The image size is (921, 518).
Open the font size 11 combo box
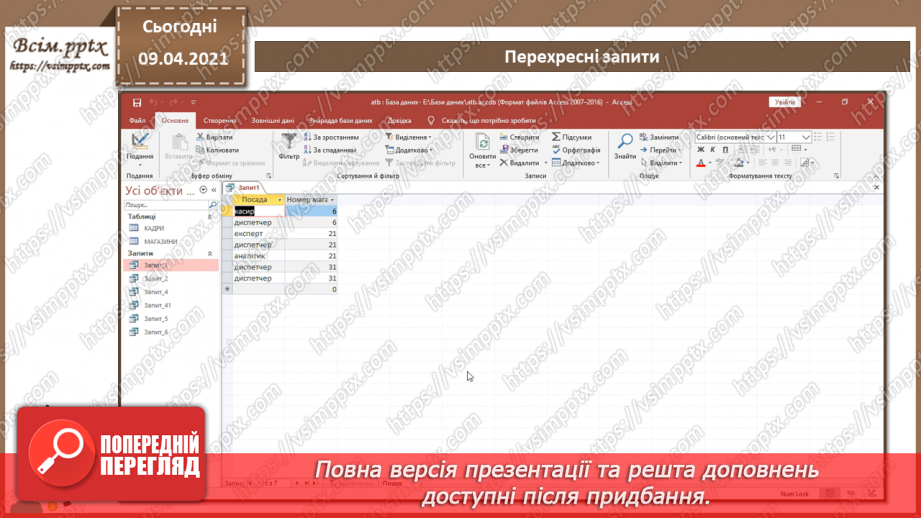[x=794, y=137]
